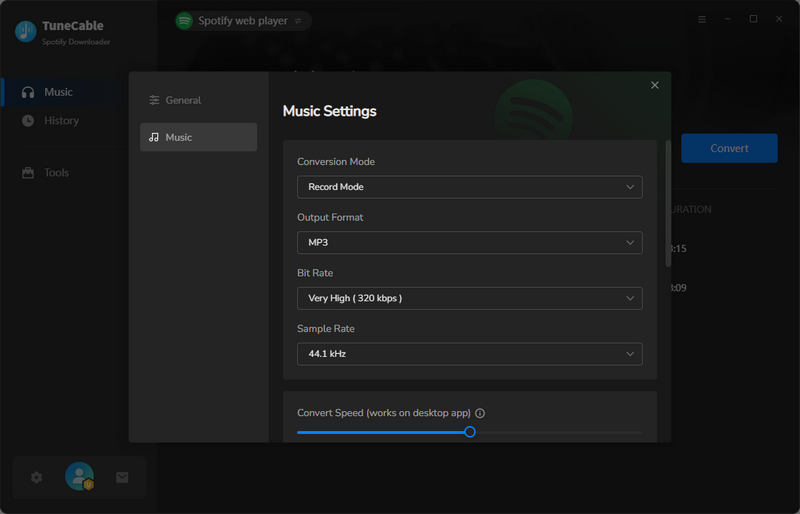Click the TuneCable logo icon

coord(25,32)
